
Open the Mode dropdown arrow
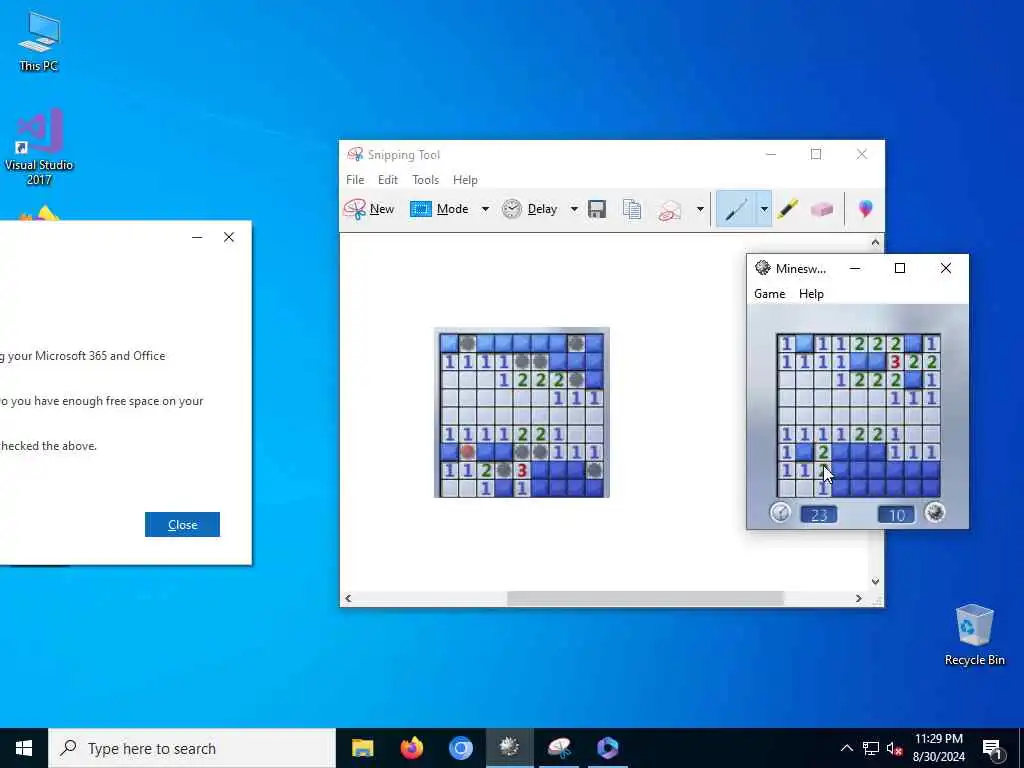coord(485,209)
